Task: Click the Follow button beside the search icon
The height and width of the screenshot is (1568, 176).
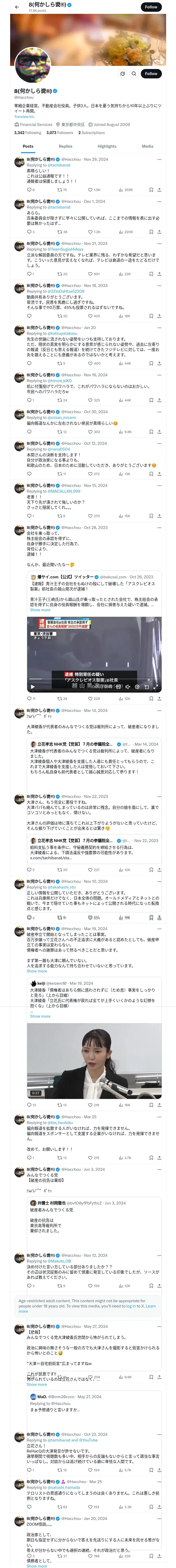Action: 150,74
